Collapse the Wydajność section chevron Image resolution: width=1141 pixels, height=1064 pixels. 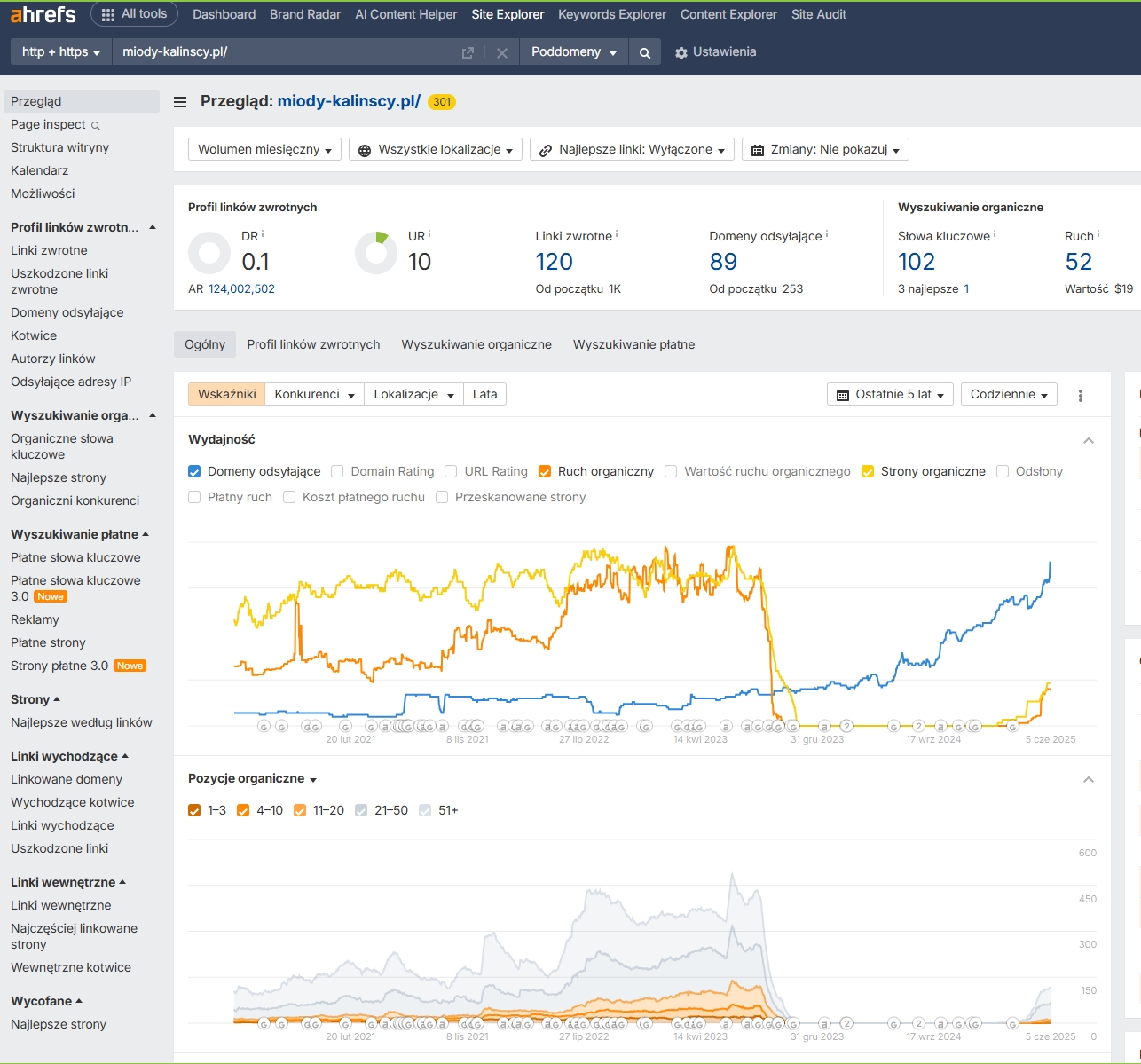click(1089, 440)
